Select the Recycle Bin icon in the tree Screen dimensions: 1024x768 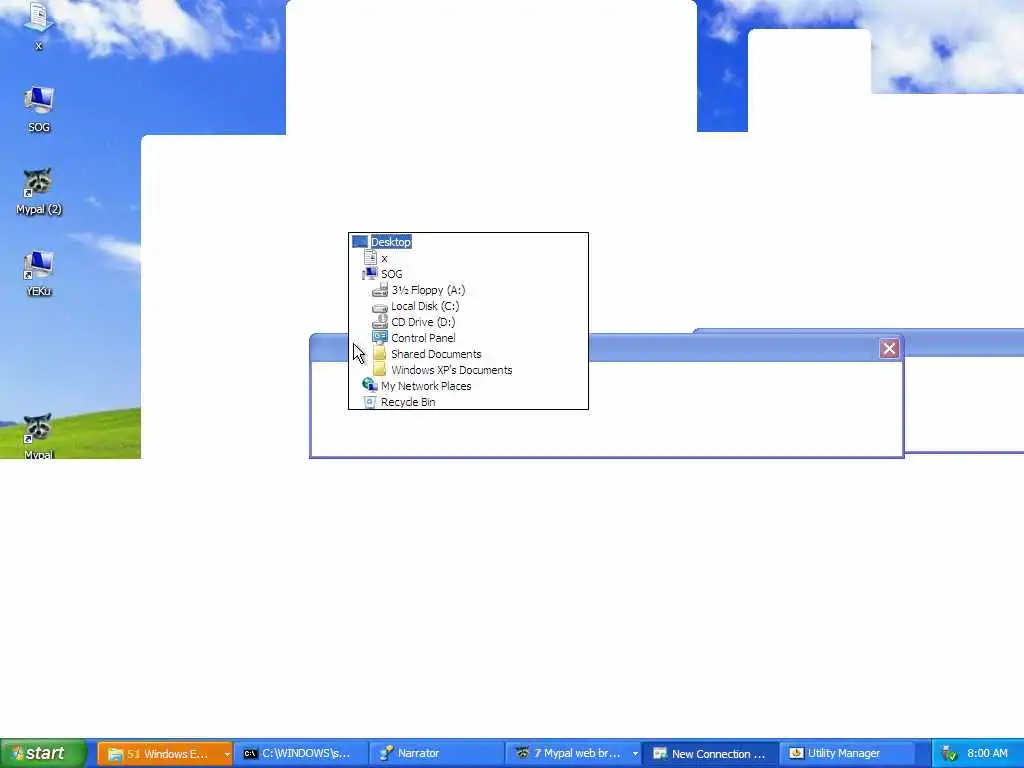pos(370,402)
